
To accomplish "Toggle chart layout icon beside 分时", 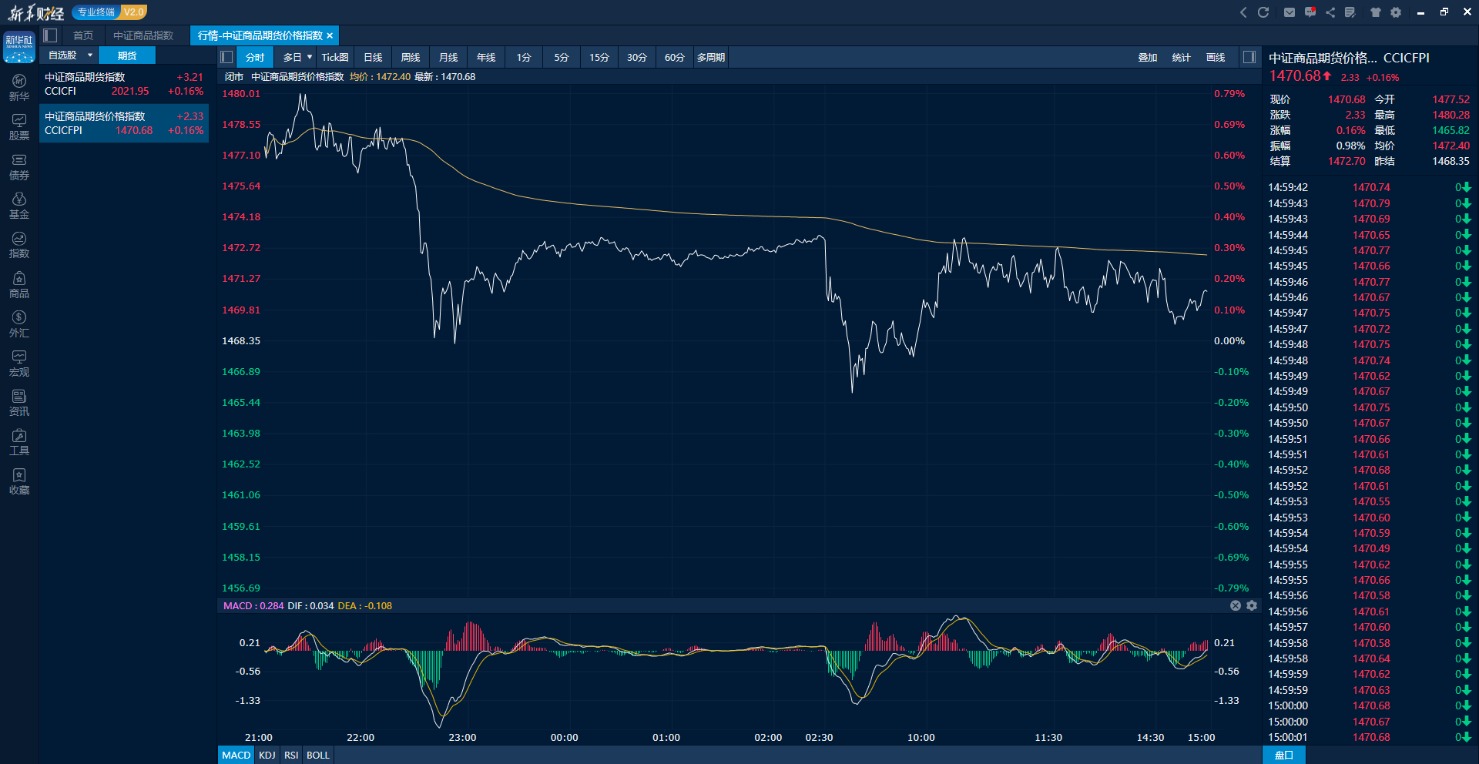I will tap(227, 57).
